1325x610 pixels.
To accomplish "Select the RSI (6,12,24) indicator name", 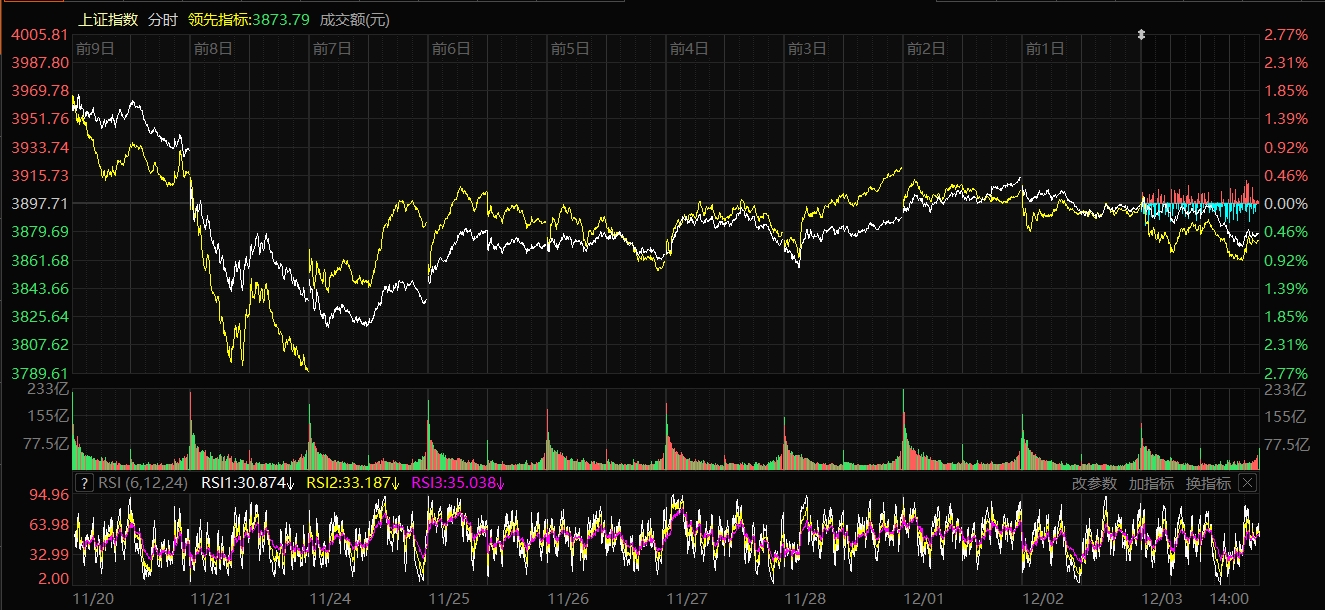I will coord(145,483).
